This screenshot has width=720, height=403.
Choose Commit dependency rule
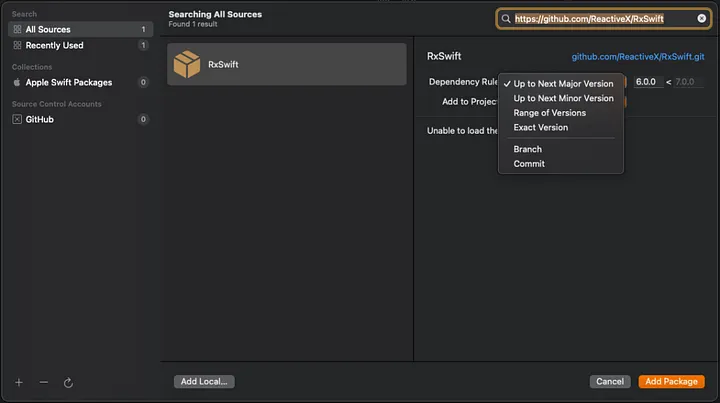point(561,164)
